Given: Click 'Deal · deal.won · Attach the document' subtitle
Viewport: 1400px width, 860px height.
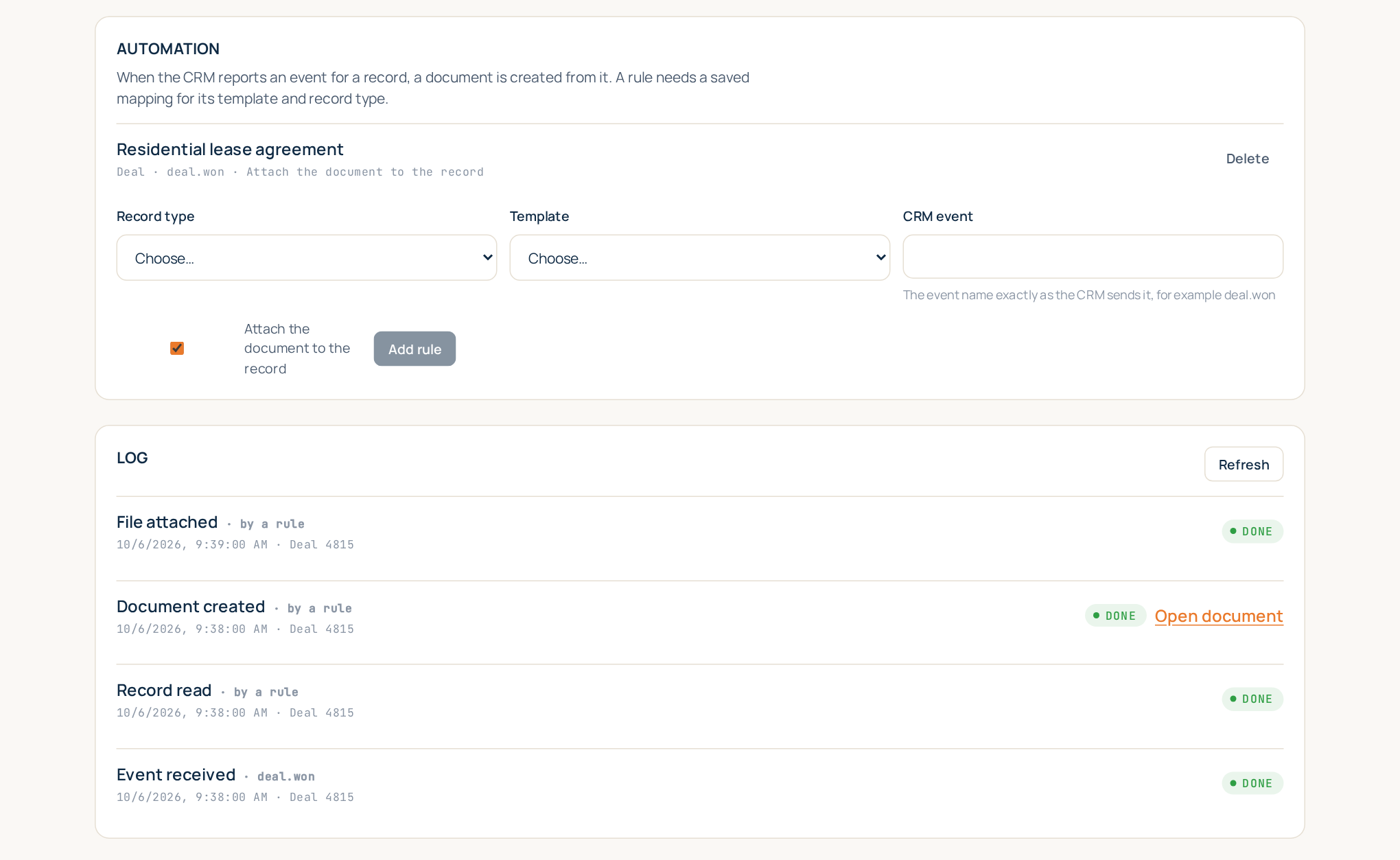Looking at the screenshot, I should 300,172.
